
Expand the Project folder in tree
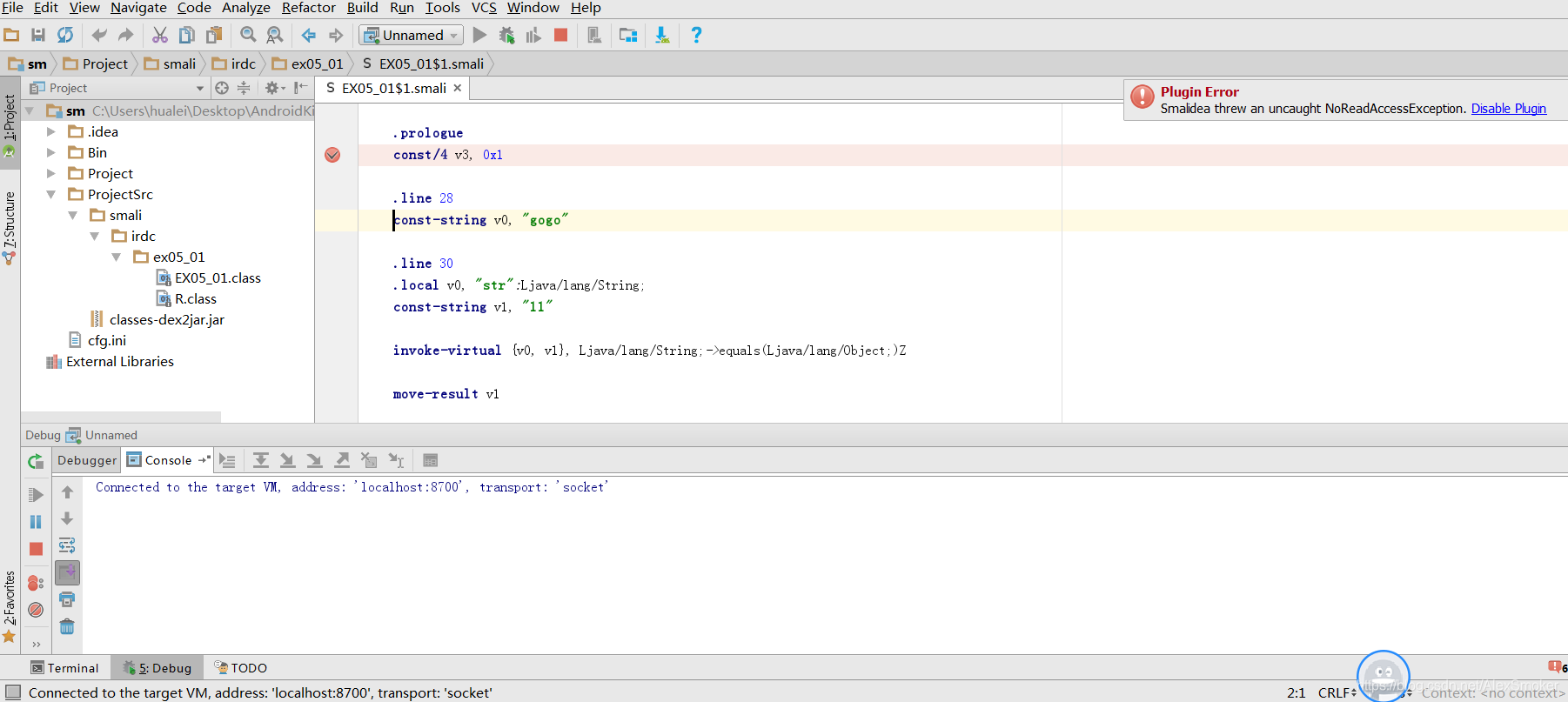tap(50, 174)
